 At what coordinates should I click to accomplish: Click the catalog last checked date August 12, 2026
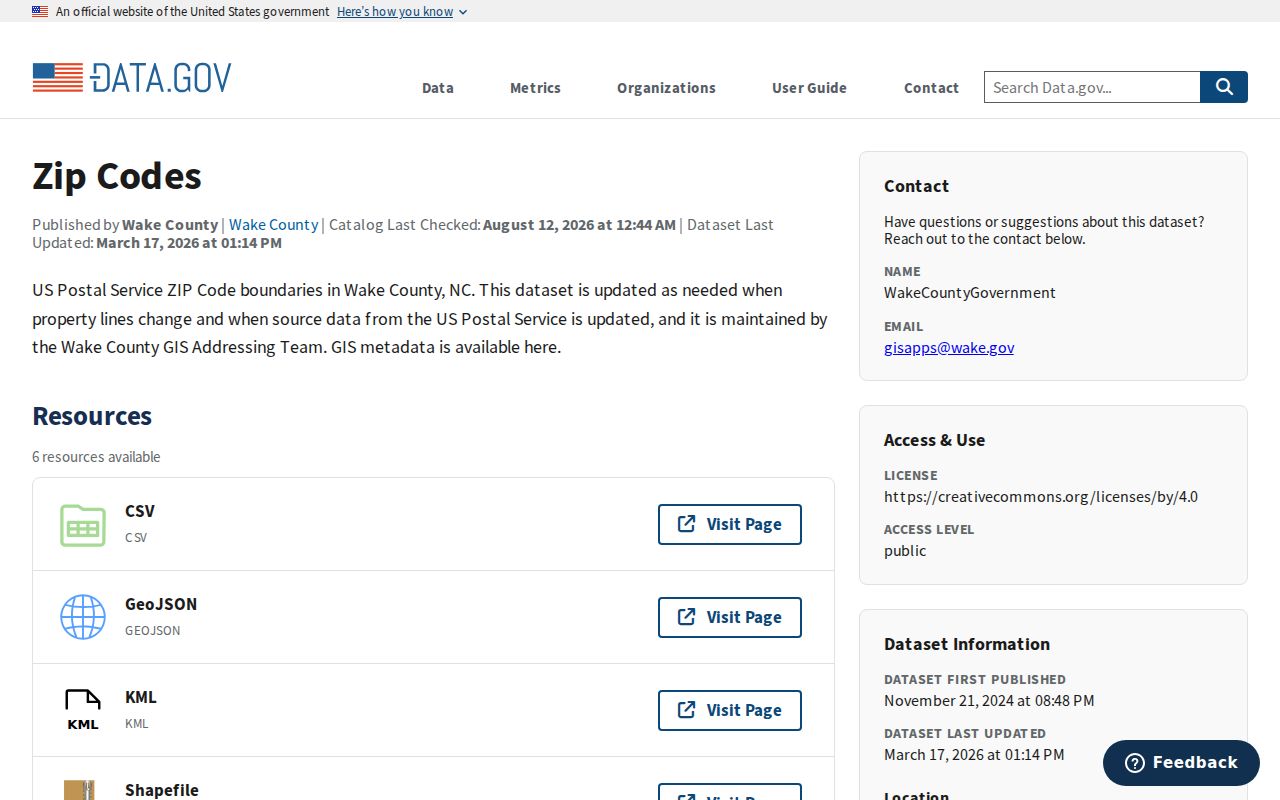point(580,225)
